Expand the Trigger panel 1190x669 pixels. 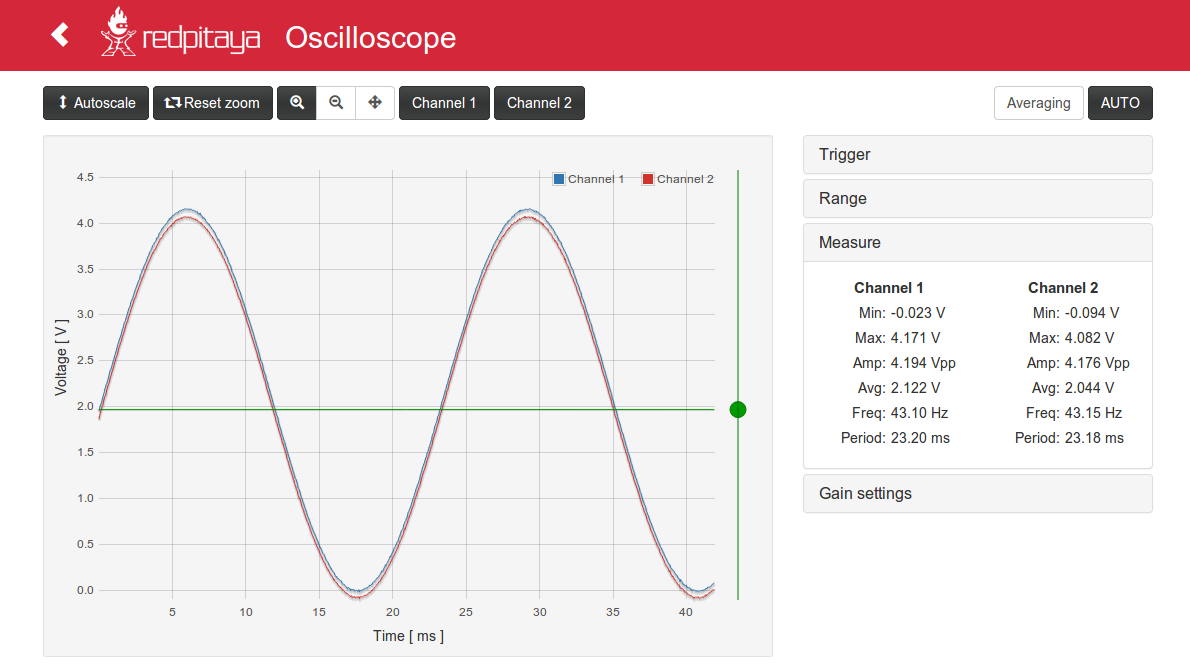pyautogui.click(x=977, y=155)
